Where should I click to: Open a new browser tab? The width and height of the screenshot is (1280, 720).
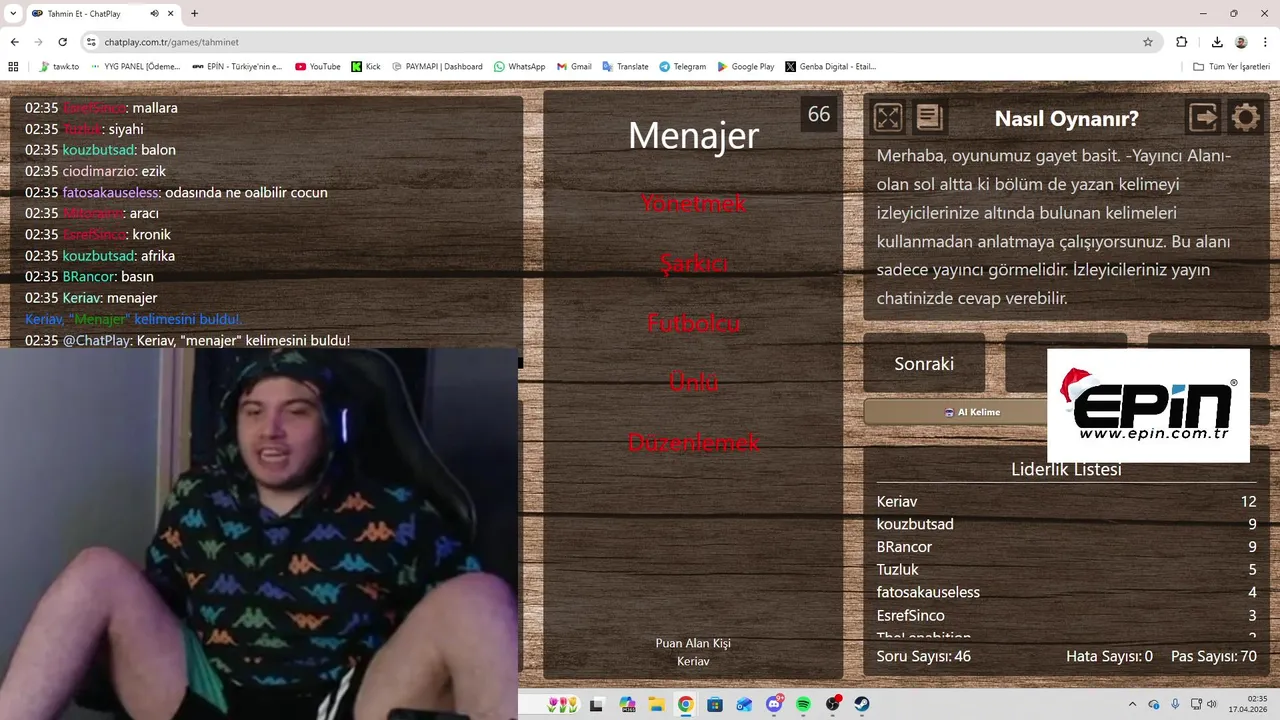tap(194, 14)
